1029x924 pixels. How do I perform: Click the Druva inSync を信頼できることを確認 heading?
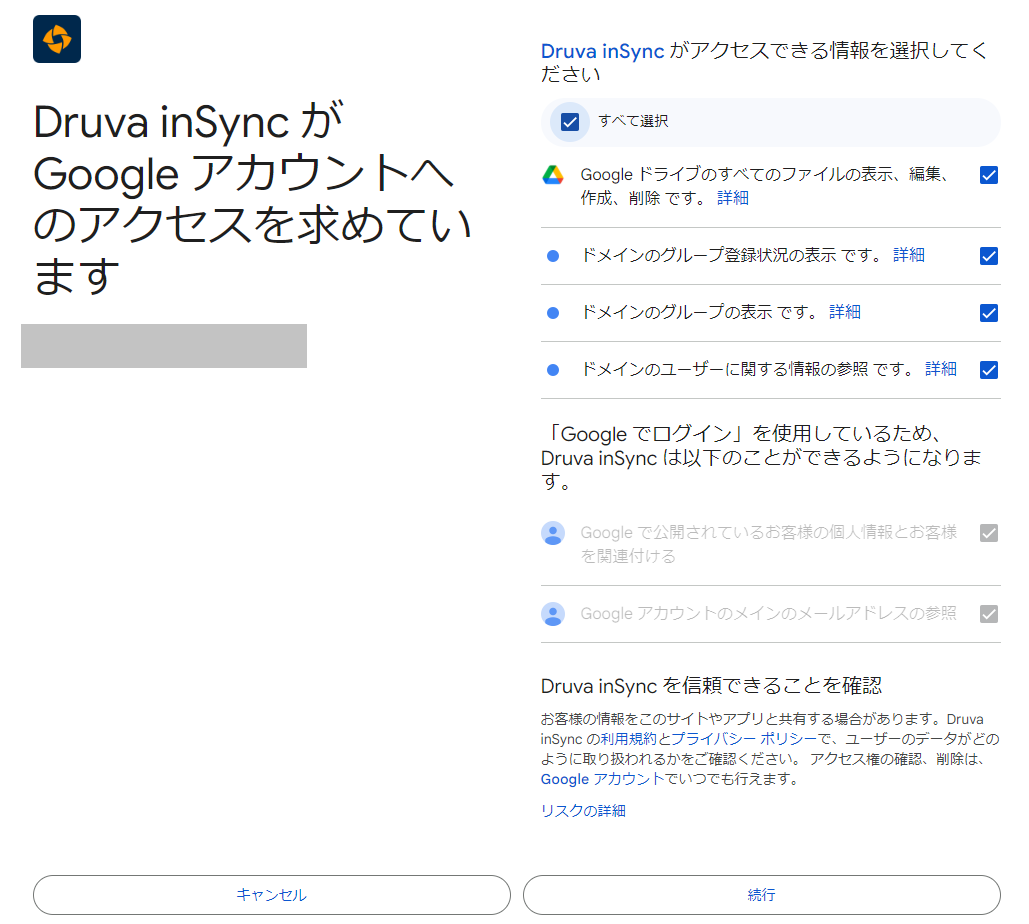(711, 686)
